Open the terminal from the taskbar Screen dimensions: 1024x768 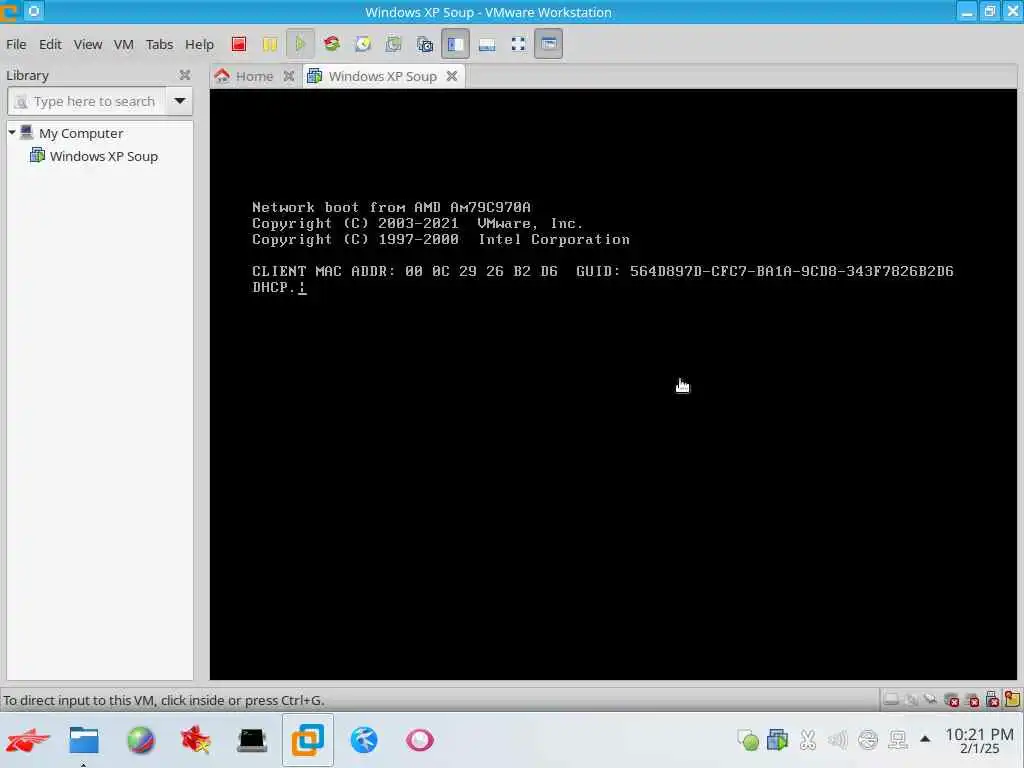[x=251, y=740]
